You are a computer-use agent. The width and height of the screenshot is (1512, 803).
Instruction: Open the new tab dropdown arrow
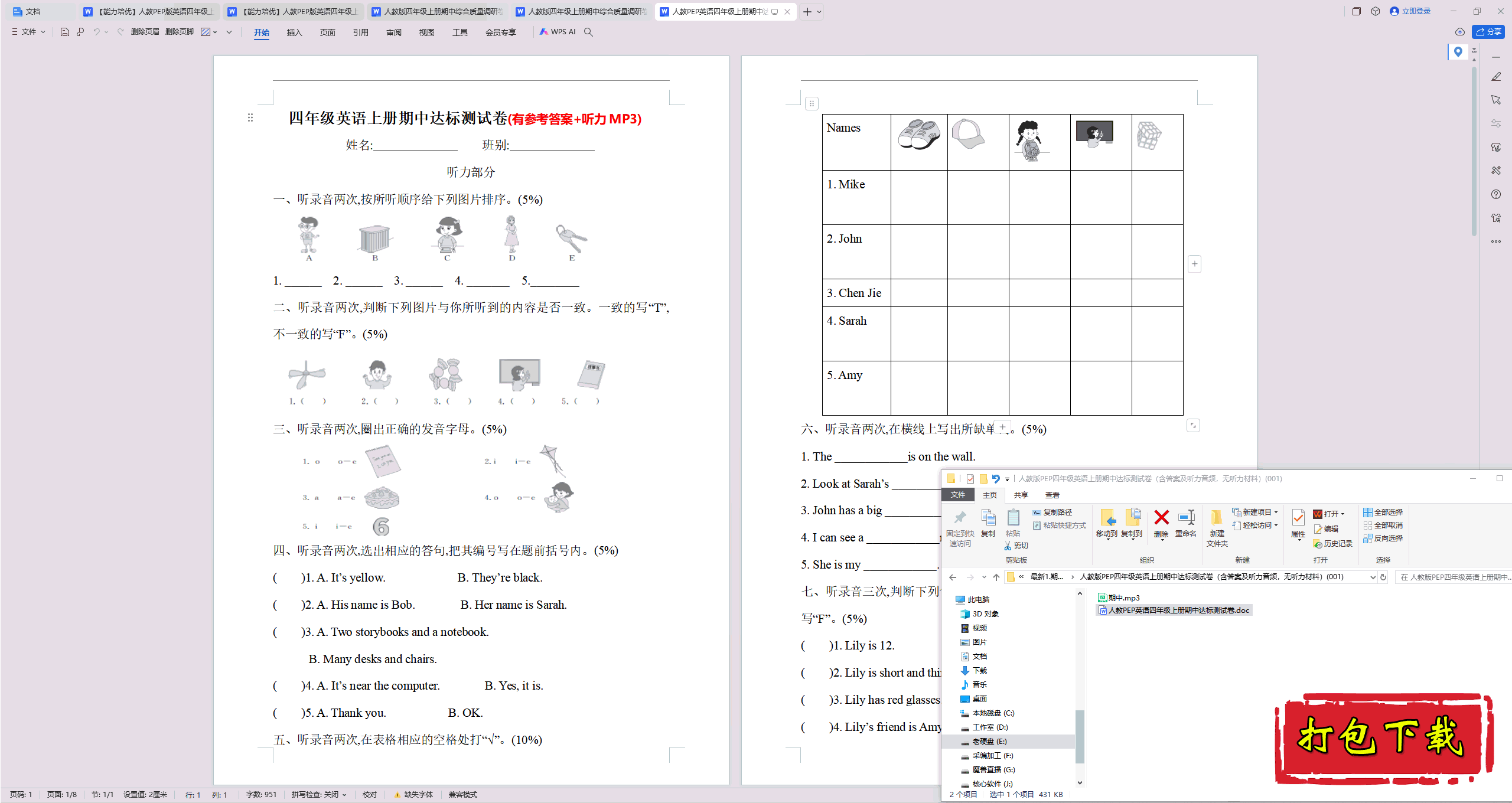click(x=819, y=12)
